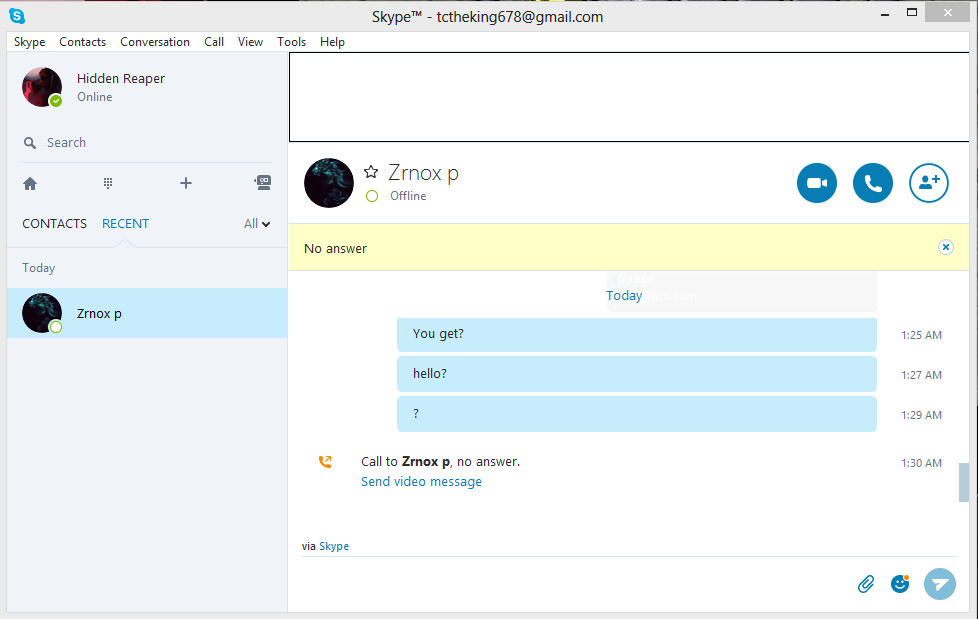Viewport: 978px width, 619px height.
Task: Click the Offline status text
Action: click(409, 196)
